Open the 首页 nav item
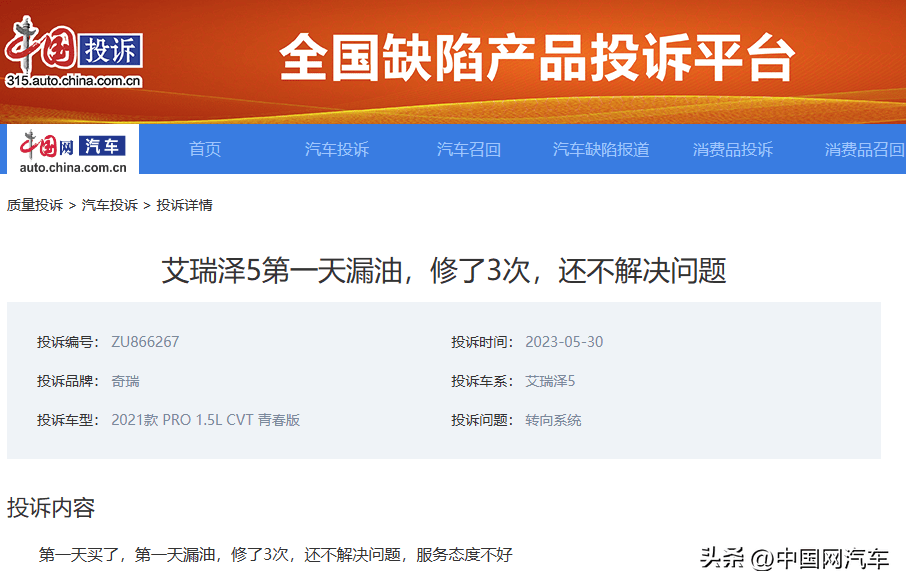 205,150
